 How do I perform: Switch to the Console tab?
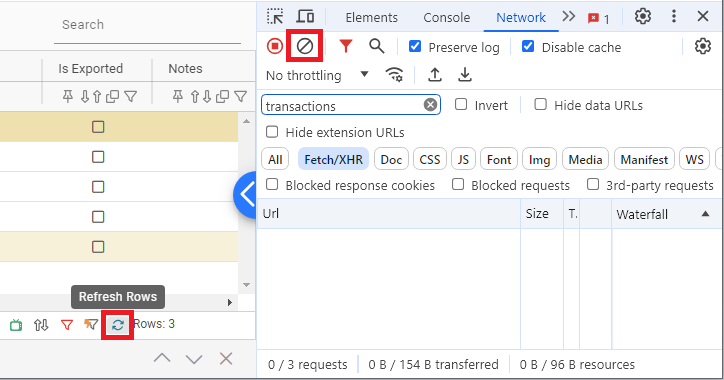[x=446, y=18]
